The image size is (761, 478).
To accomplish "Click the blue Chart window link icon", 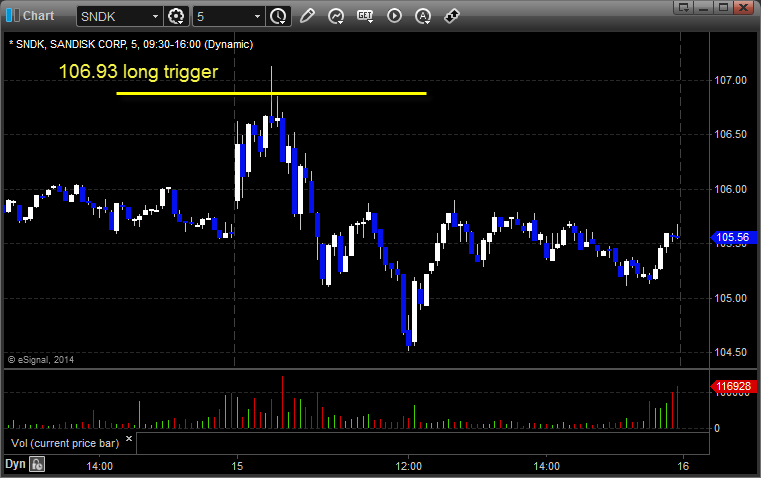I will point(13,16).
